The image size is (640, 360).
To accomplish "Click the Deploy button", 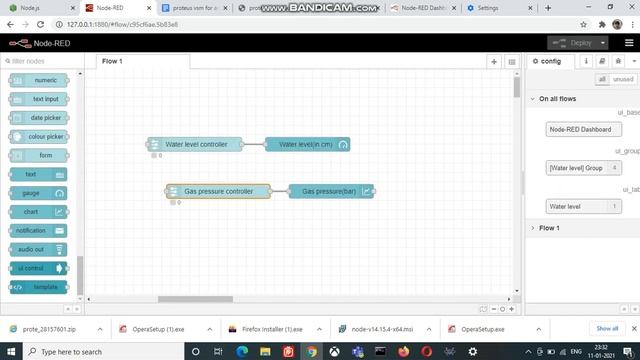I will tap(573, 43).
